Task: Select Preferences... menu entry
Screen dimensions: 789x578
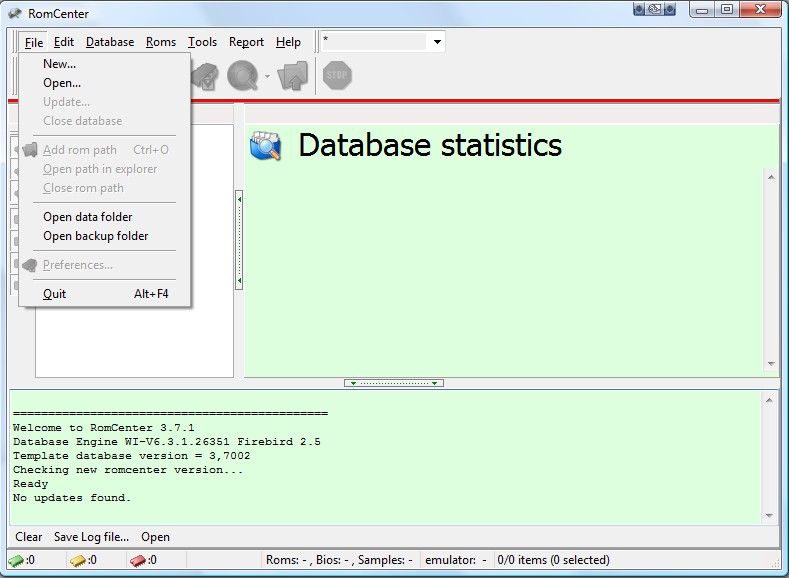Action: point(105,265)
